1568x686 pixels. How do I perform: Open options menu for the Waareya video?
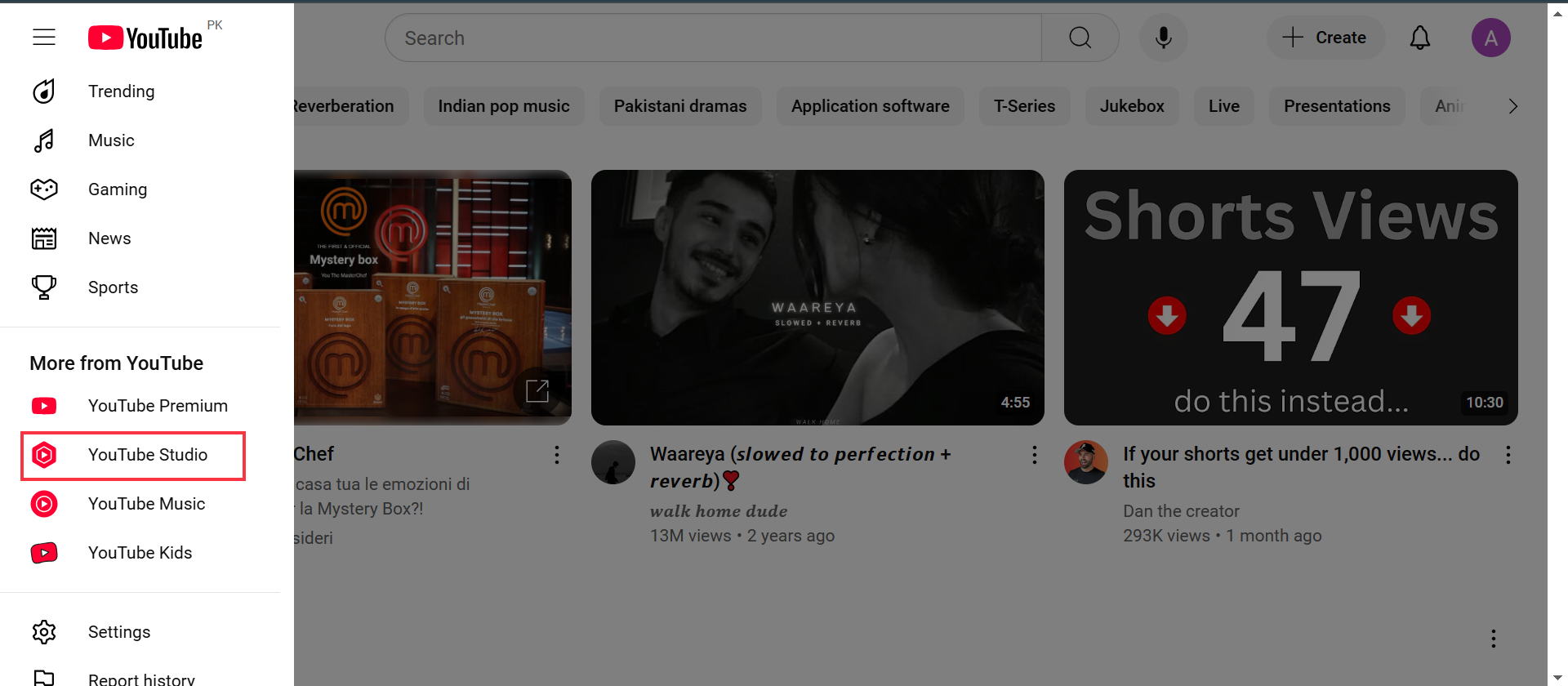(x=1035, y=455)
